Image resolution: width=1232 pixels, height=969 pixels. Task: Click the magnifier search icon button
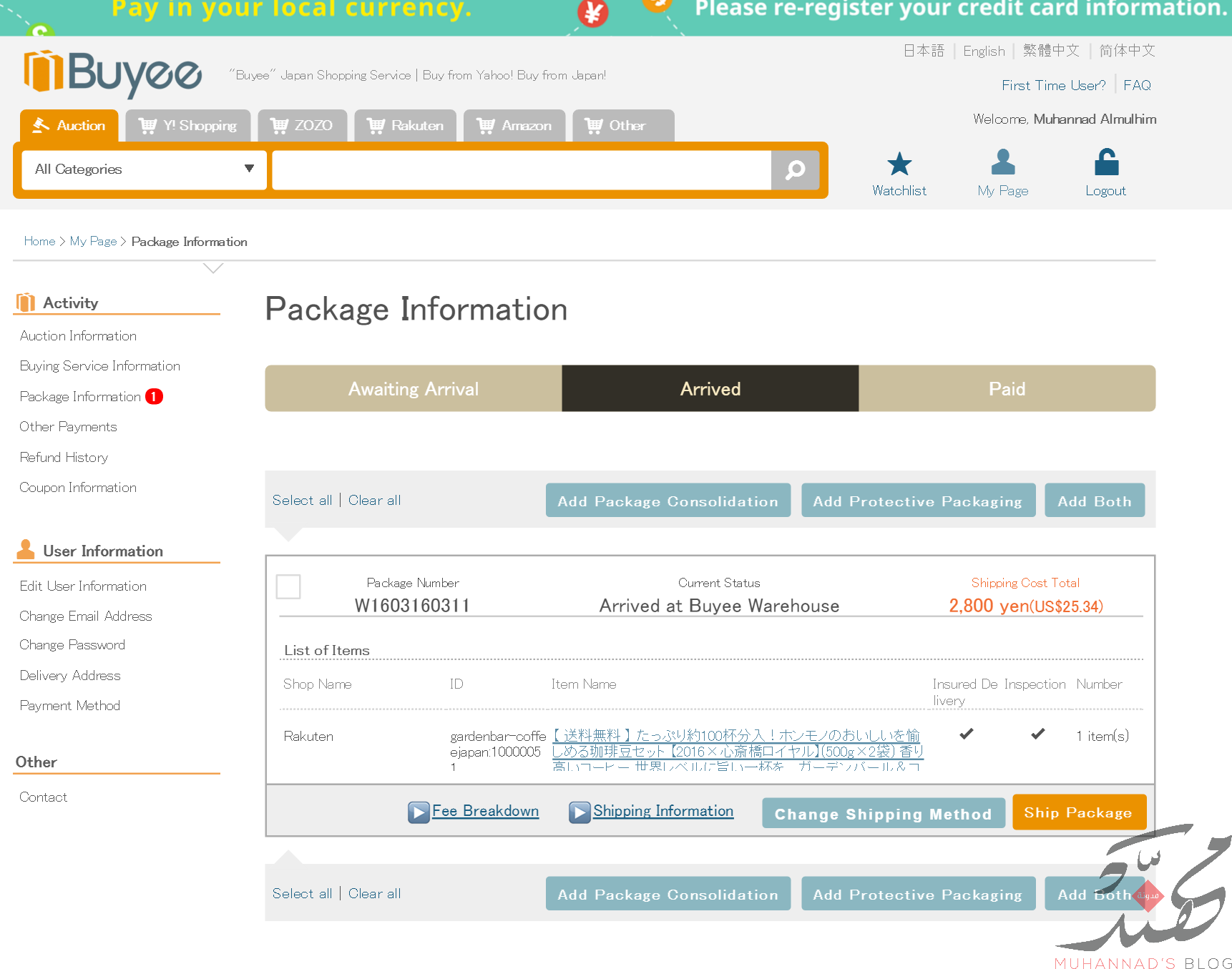(x=795, y=170)
